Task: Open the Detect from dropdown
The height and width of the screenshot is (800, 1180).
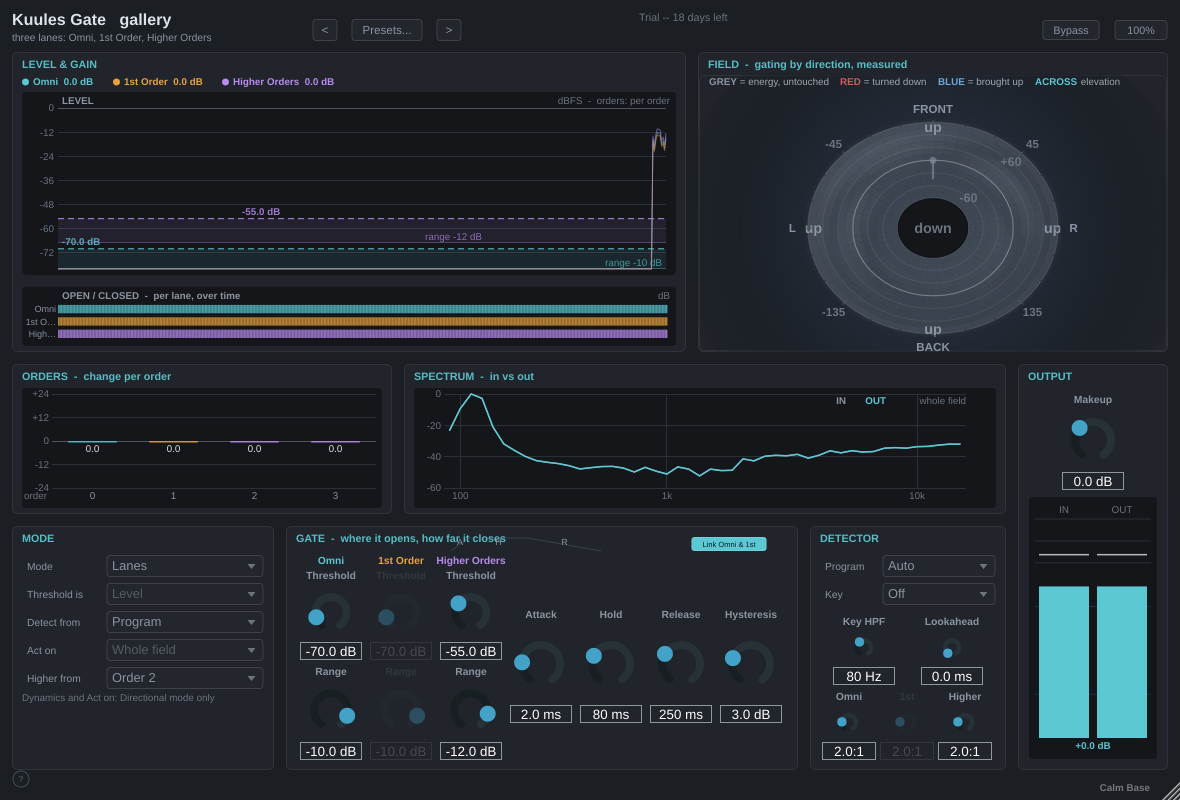Action: (x=185, y=622)
